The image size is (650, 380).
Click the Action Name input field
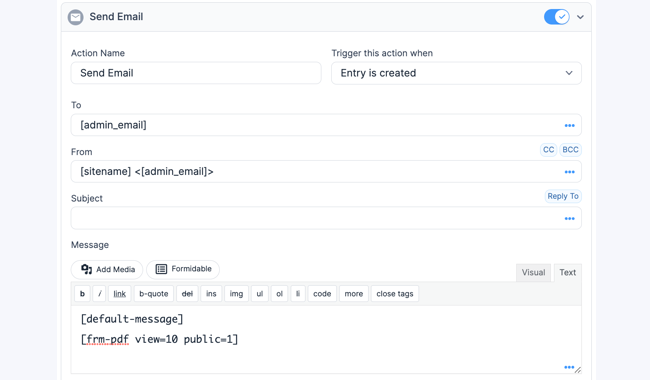[x=196, y=73]
